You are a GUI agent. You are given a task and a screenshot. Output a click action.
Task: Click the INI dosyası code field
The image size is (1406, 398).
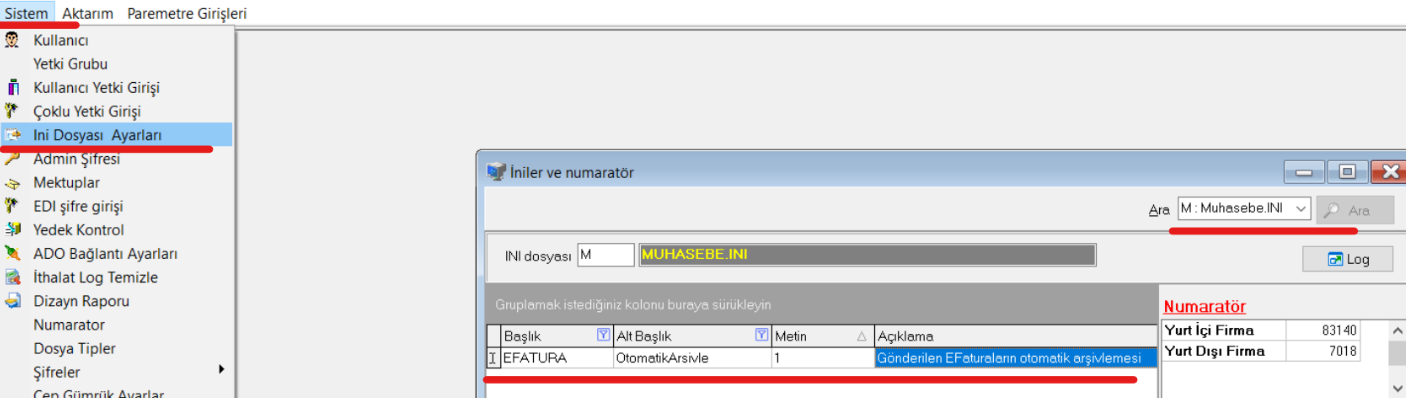606,255
